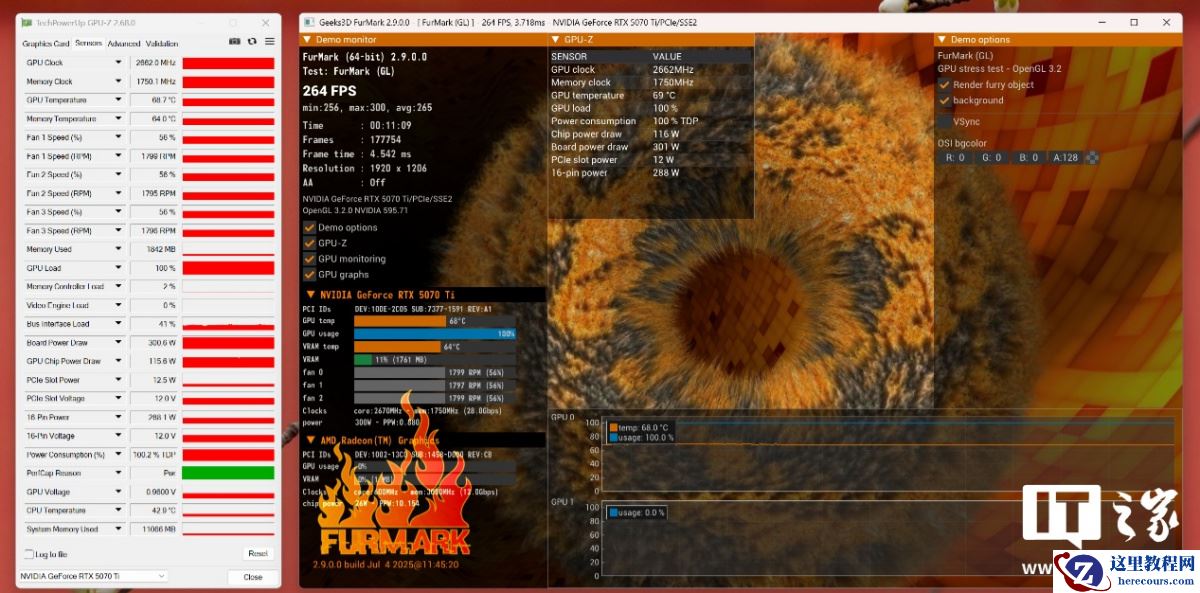Click the Close button in GPU-Z

pyautogui.click(x=253, y=577)
